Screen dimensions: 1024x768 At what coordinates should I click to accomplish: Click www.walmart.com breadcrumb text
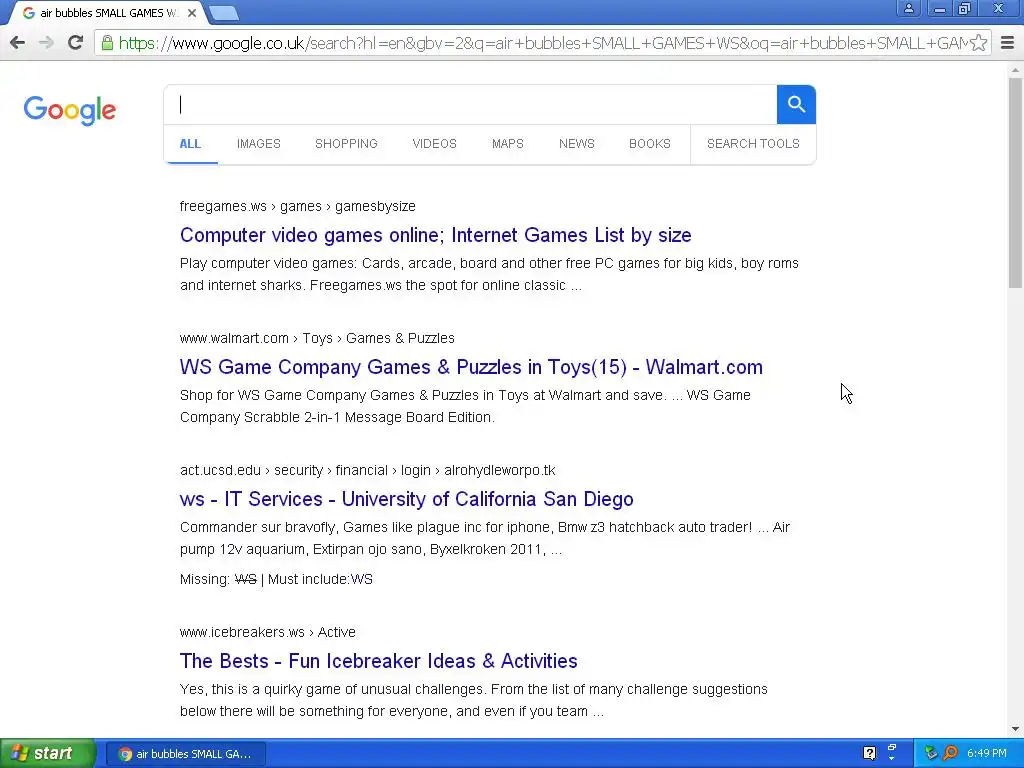click(x=317, y=338)
